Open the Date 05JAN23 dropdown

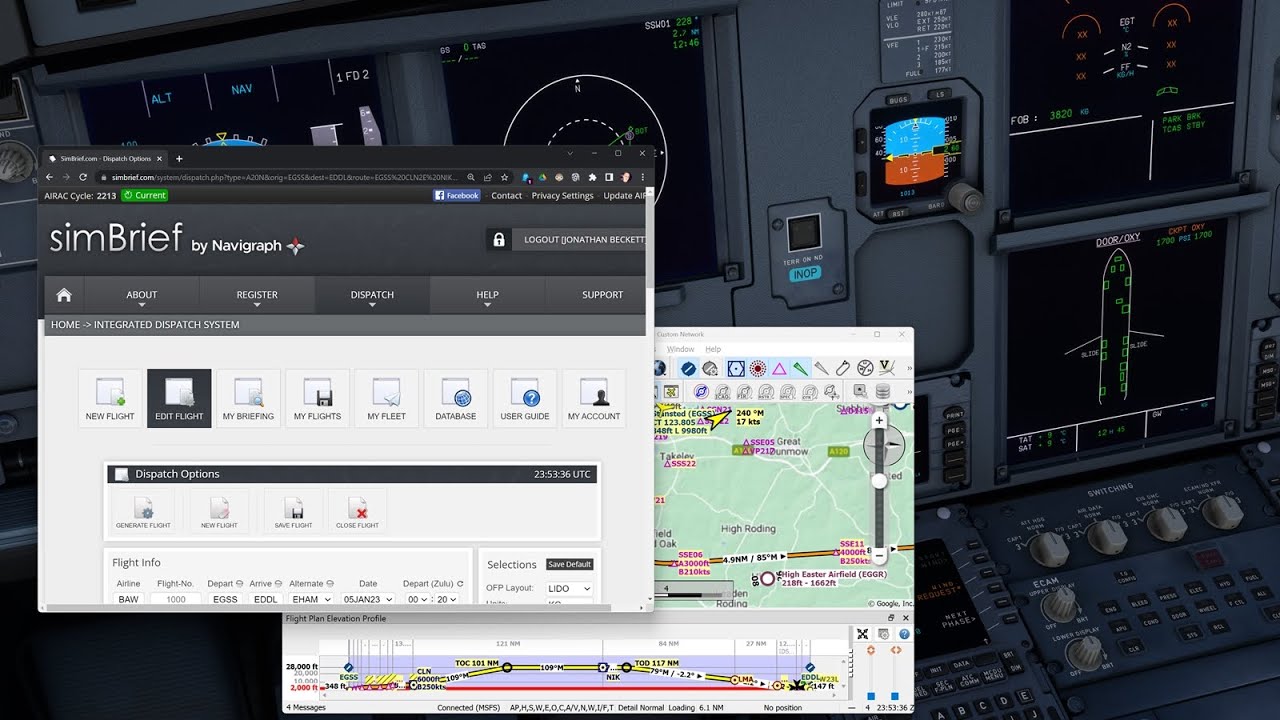tap(367, 599)
